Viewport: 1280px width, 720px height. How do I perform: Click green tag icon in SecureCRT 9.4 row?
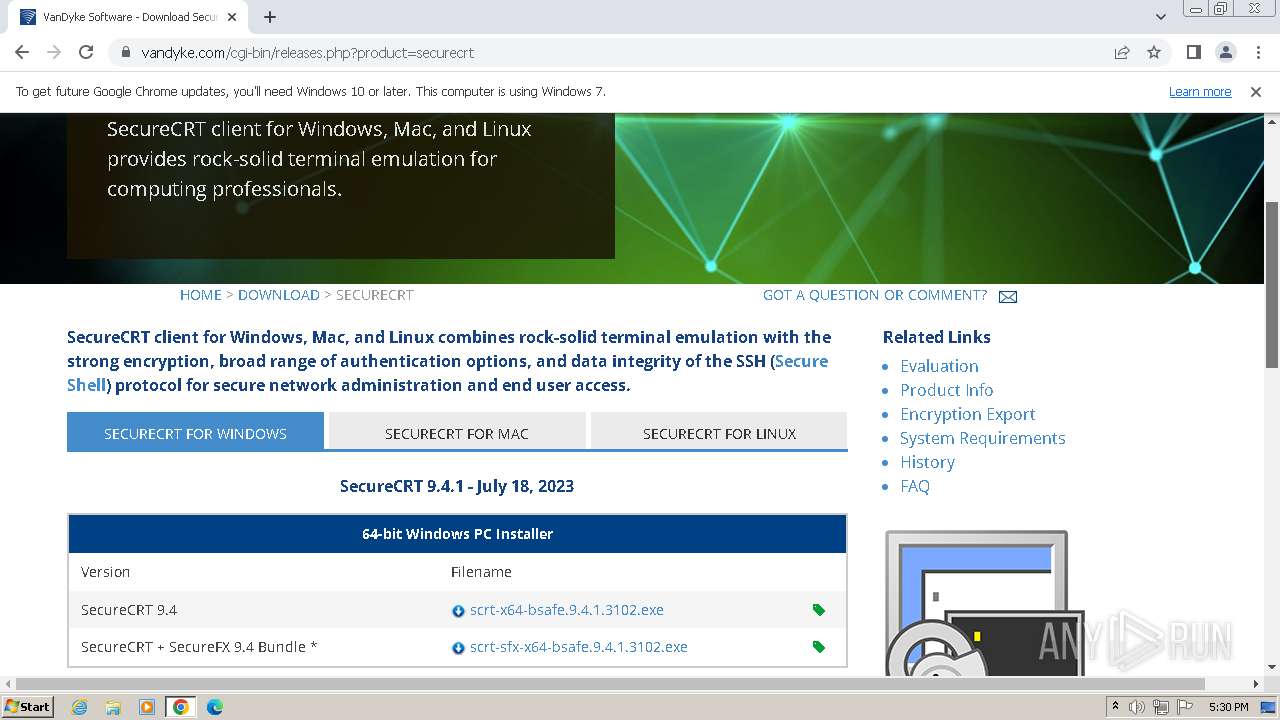(819, 610)
